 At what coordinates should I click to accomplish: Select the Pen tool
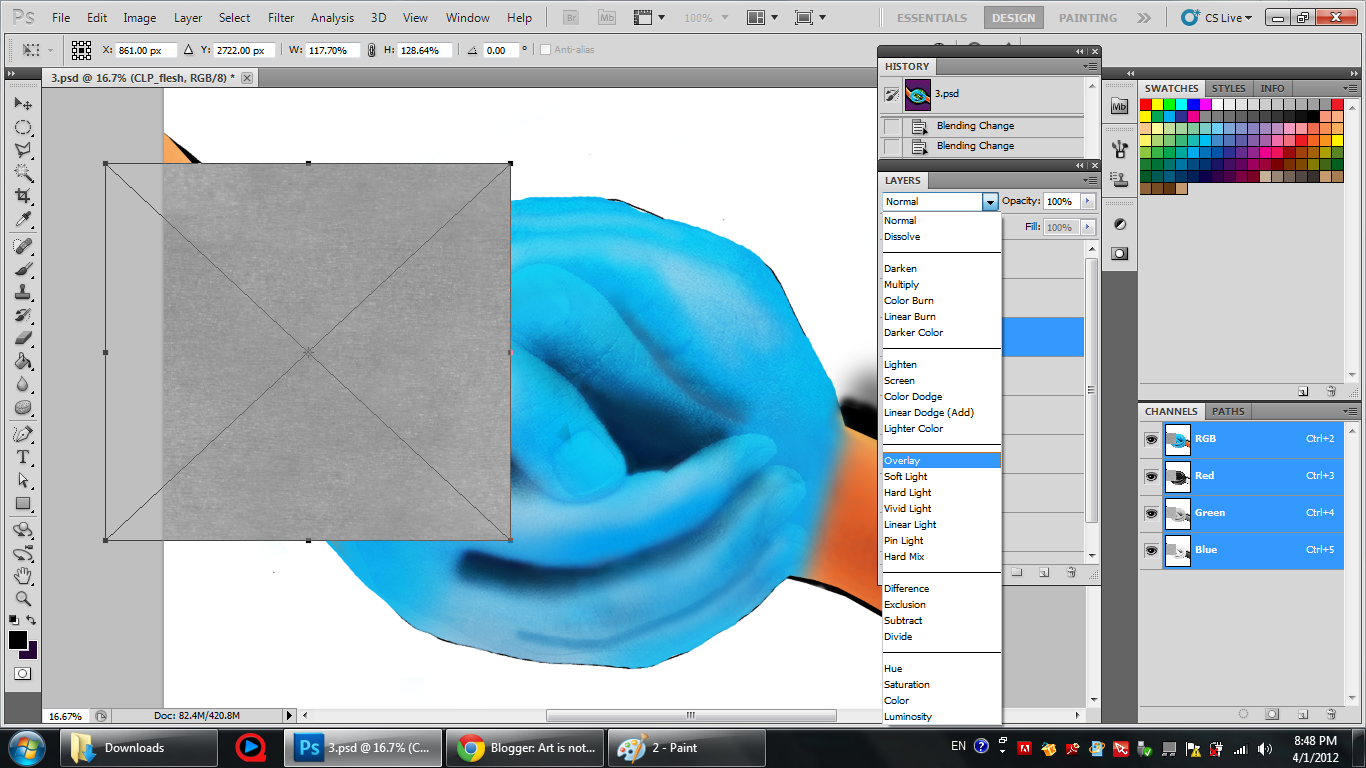click(x=22, y=434)
